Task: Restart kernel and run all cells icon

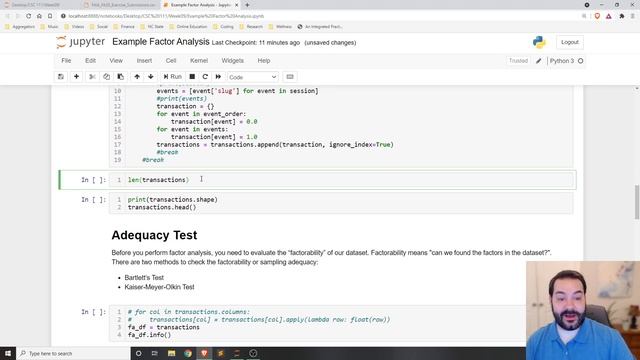Action: (218, 77)
